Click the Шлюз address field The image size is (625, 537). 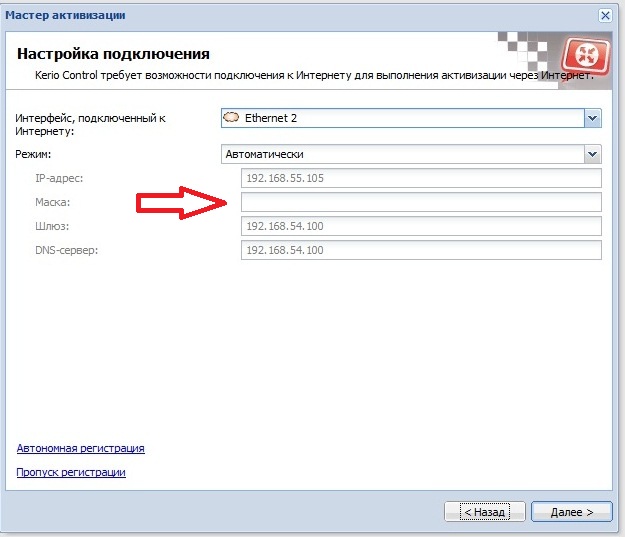(420, 226)
